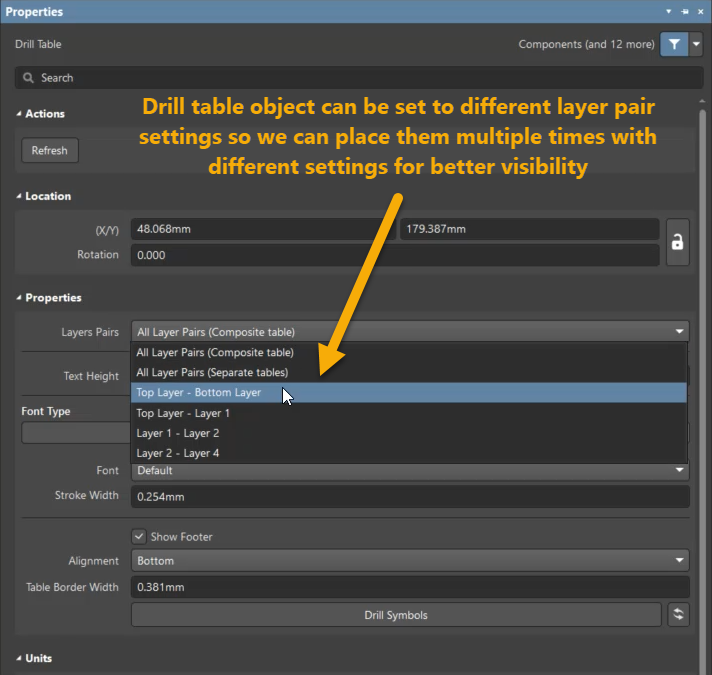The width and height of the screenshot is (712, 675).
Task: Open the Properties panel options arrow
Action: pyautogui.click(x=668, y=11)
